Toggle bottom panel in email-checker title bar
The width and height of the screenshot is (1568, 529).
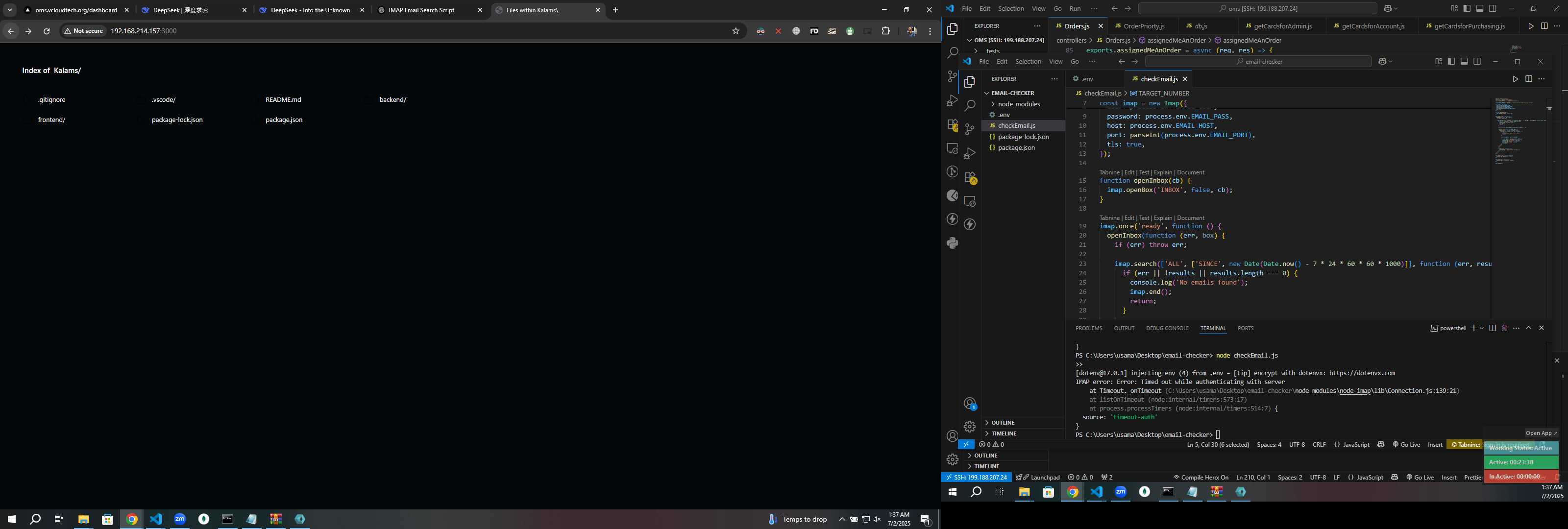pyautogui.click(x=1464, y=62)
